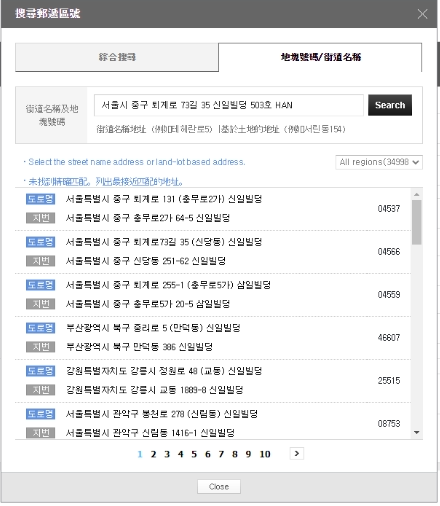
Task: Select the gray 지번 badge for postal code 04566
Action: 40,261
